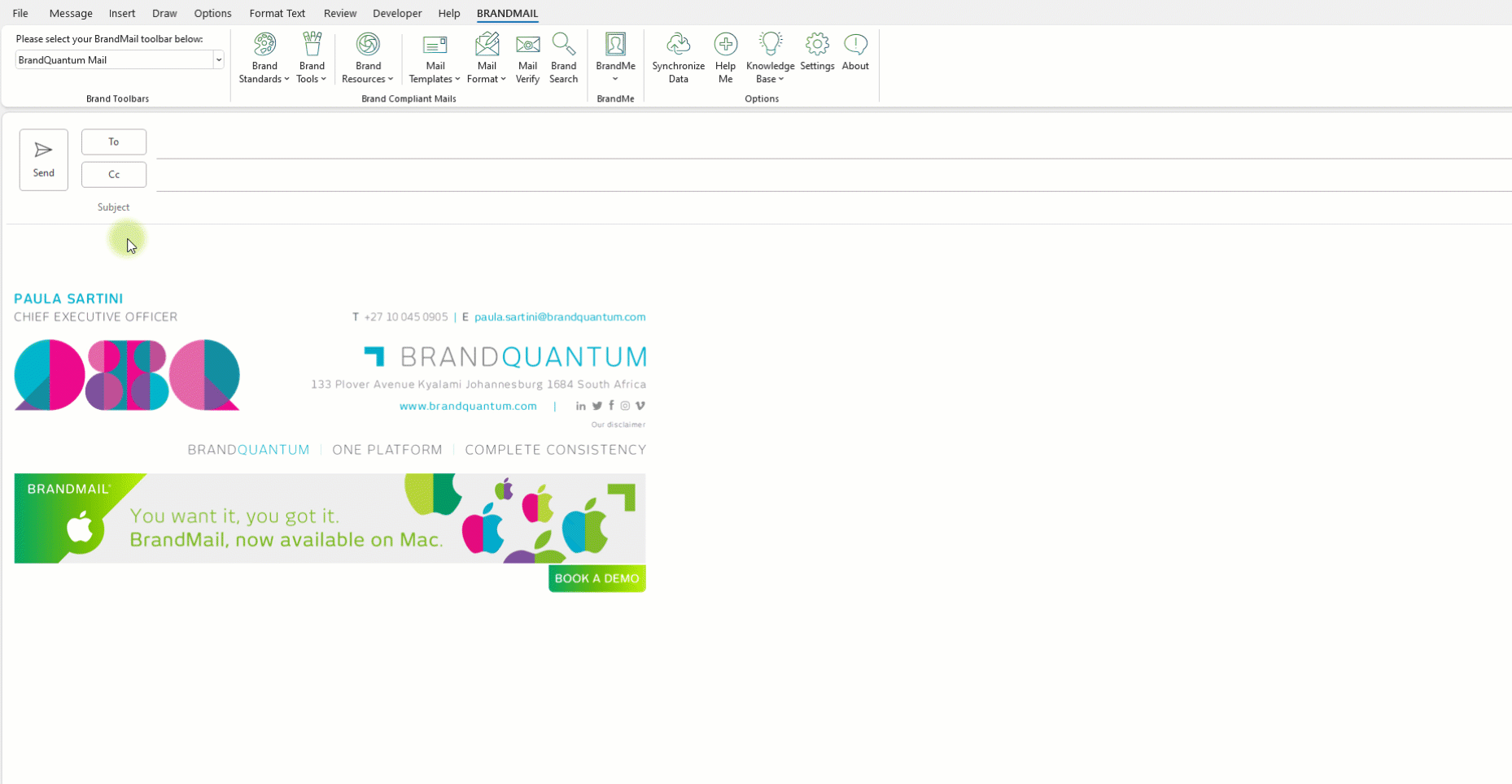Open the BrandMe profile button
The width and height of the screenshot is (1512, 784).
tap(615, 58)
